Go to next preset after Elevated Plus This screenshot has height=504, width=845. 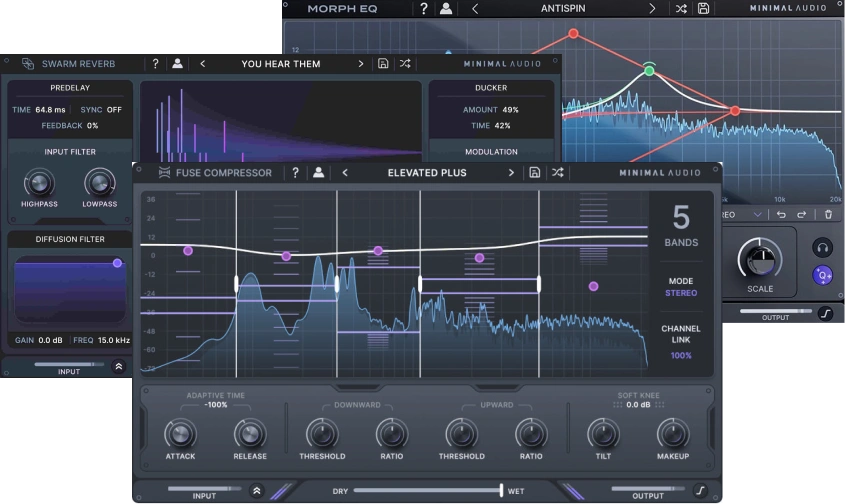click(511, 173)
